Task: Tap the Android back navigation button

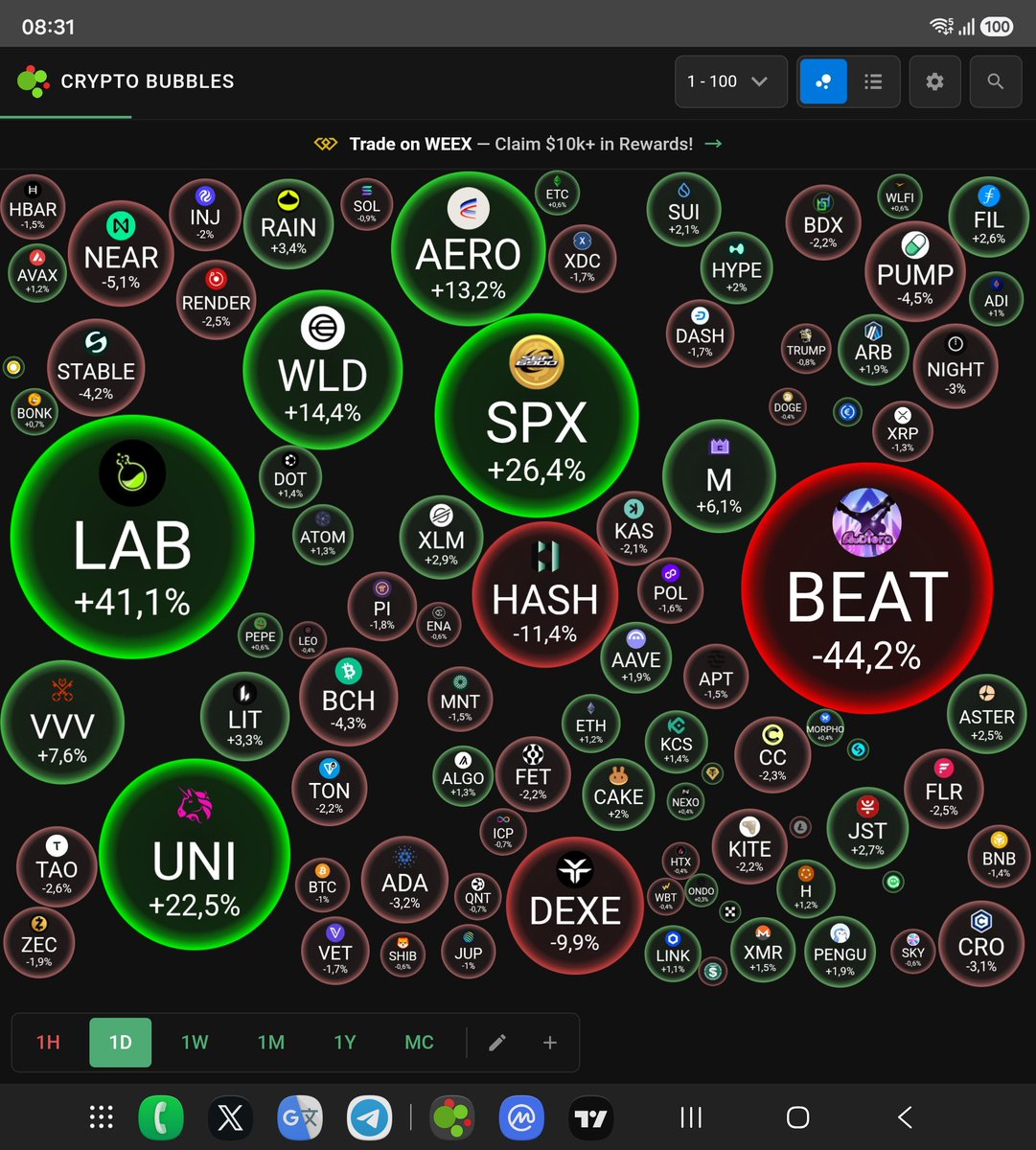Action: pyautogui.click(x=905, y=1116)
